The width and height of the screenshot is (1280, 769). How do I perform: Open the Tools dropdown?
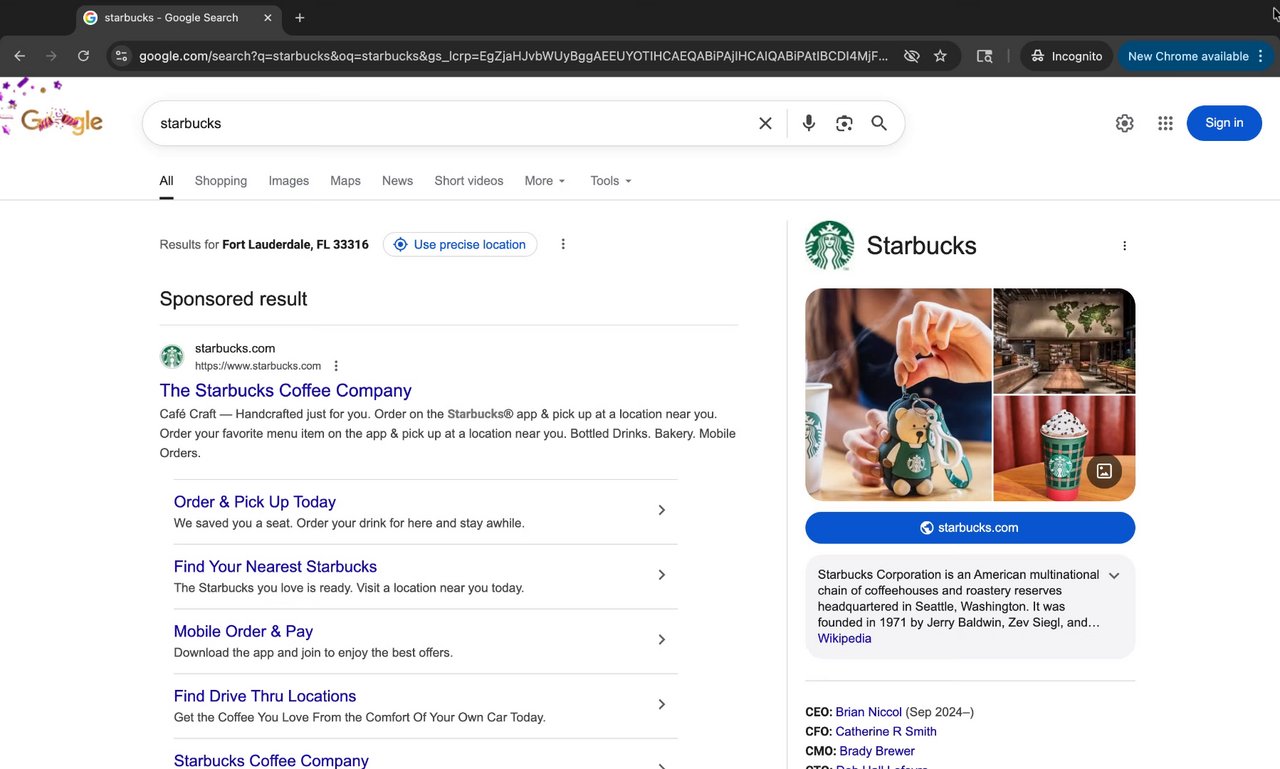(x=611, y=181)
